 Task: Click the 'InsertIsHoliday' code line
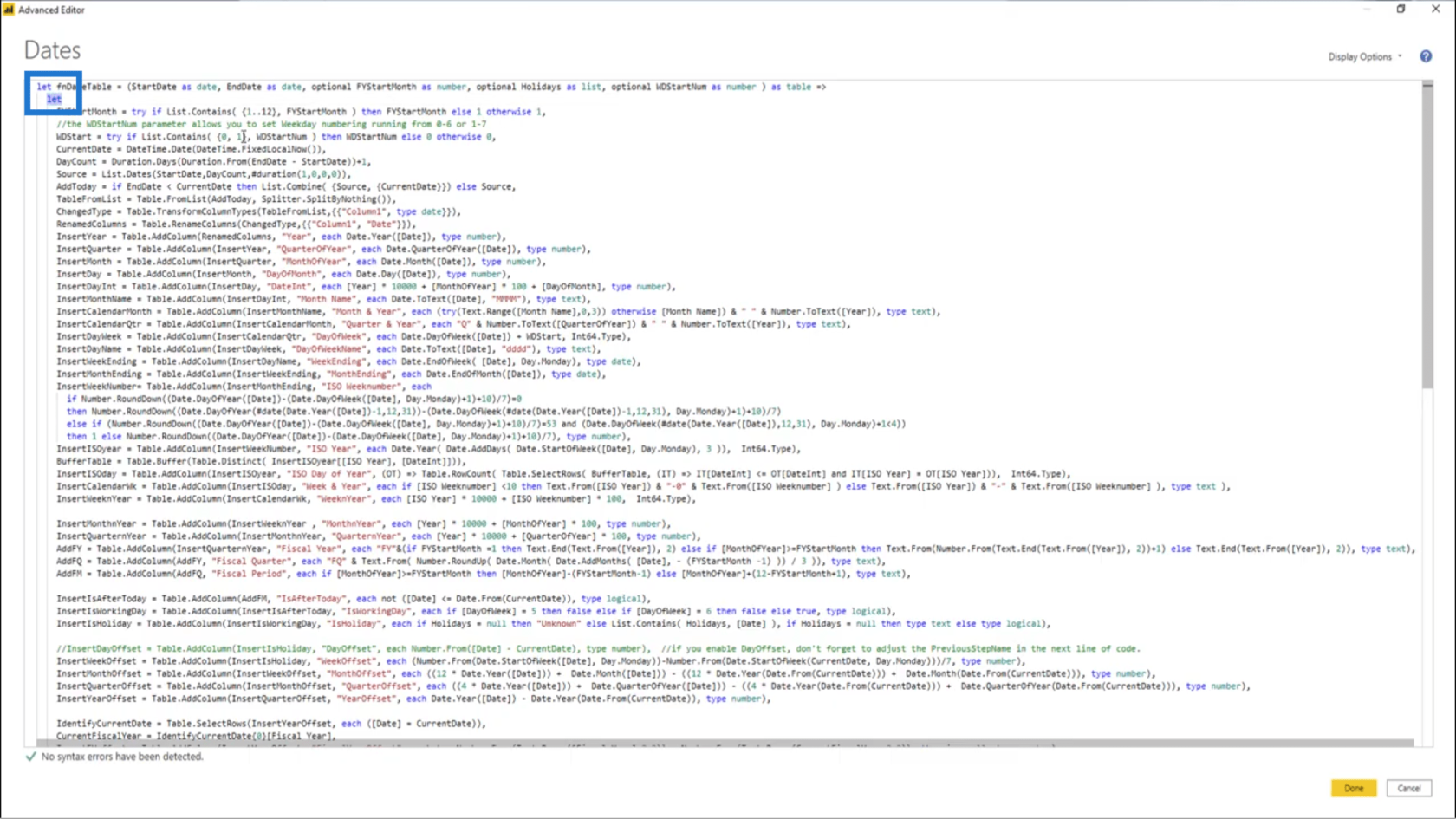pyautogui.click(x=553, y=623)
